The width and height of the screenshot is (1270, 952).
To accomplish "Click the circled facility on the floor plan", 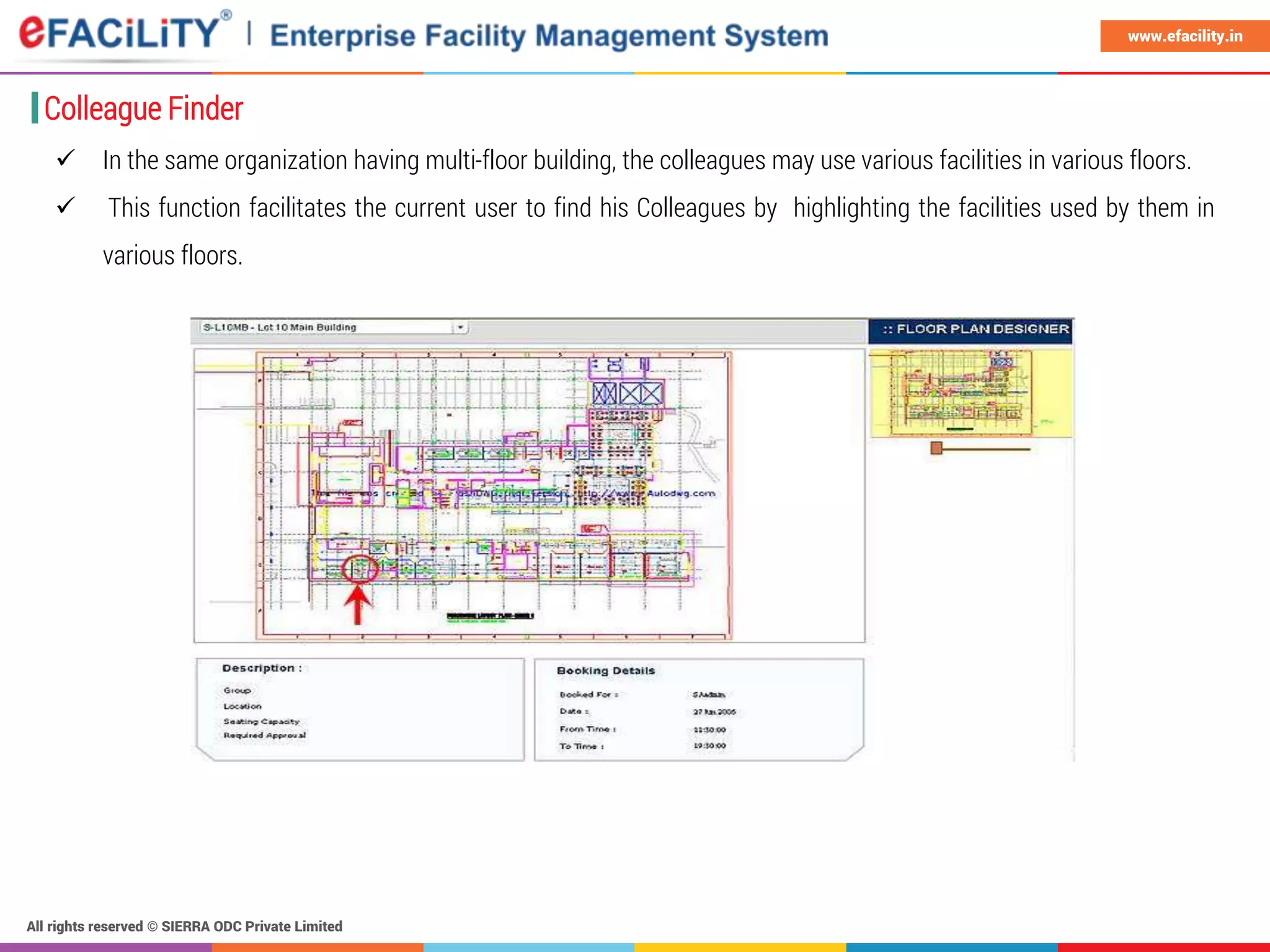I will click(x=360, y=568).
